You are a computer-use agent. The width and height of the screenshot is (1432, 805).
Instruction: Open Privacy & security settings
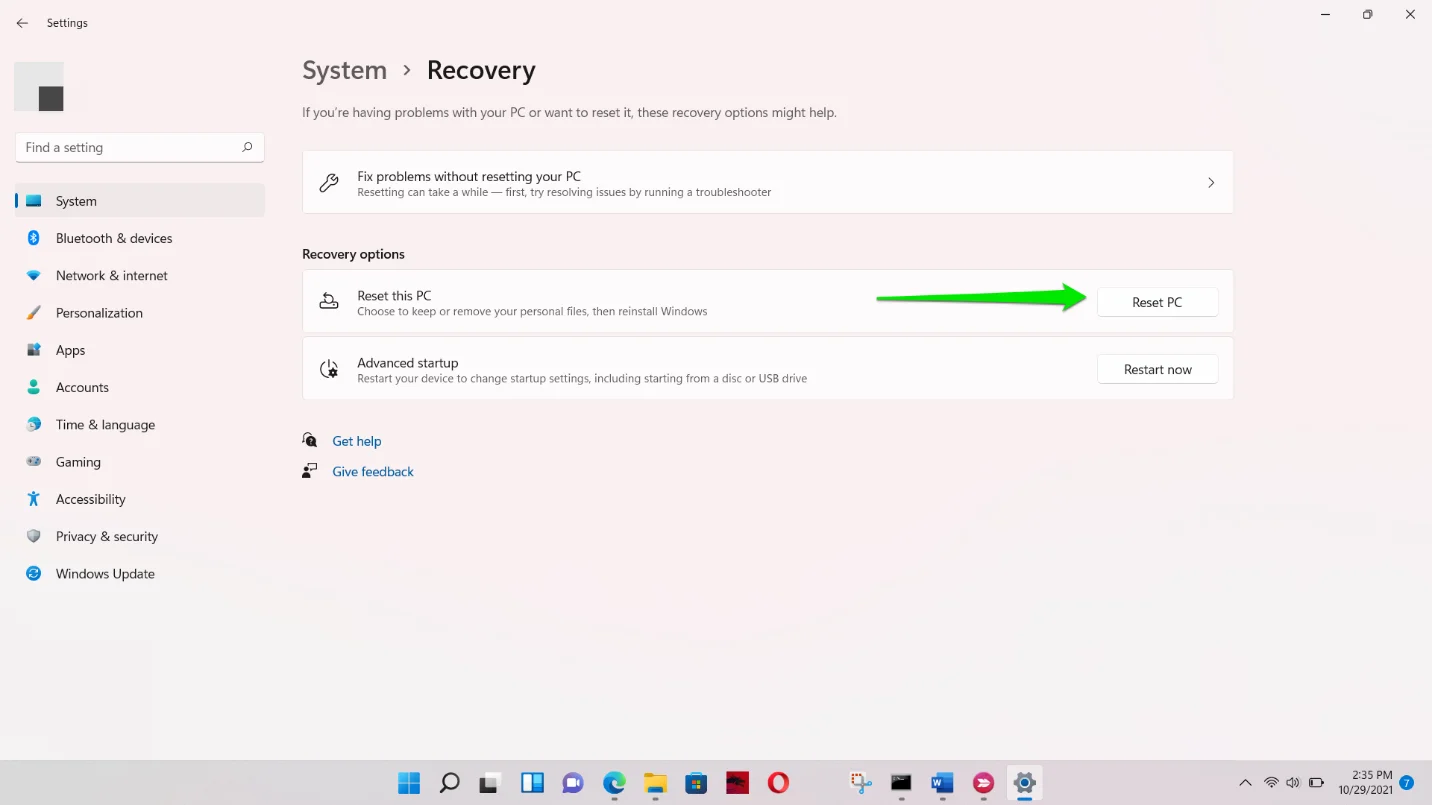[140, 536]
